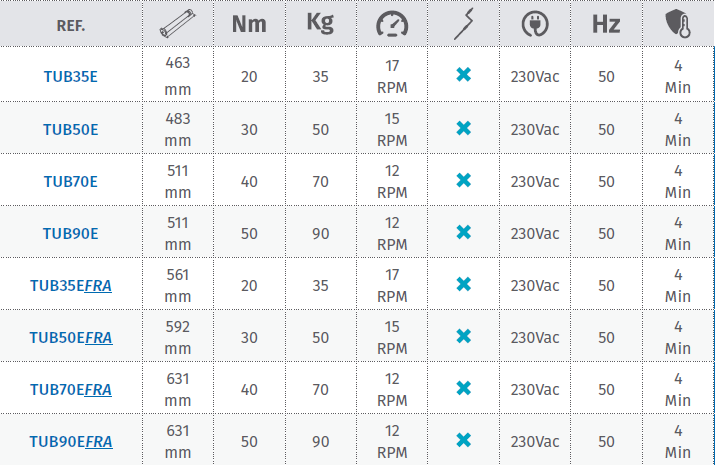The width and height of the screenshot is (715, 465).
Task: Click the blue X in TUB35E row
Action: (463, 76)
